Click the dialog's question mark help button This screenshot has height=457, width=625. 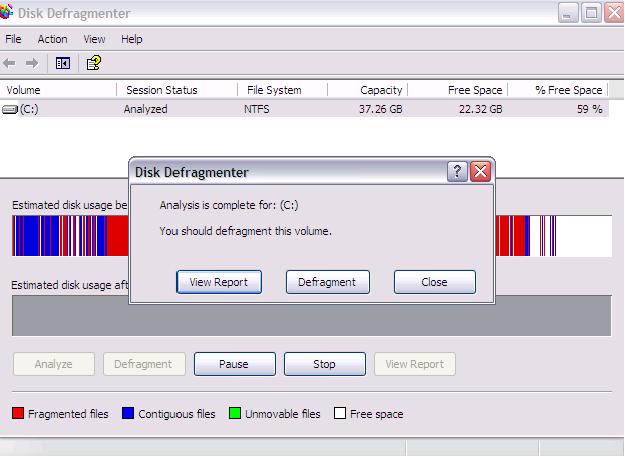[x=457, y=172]
